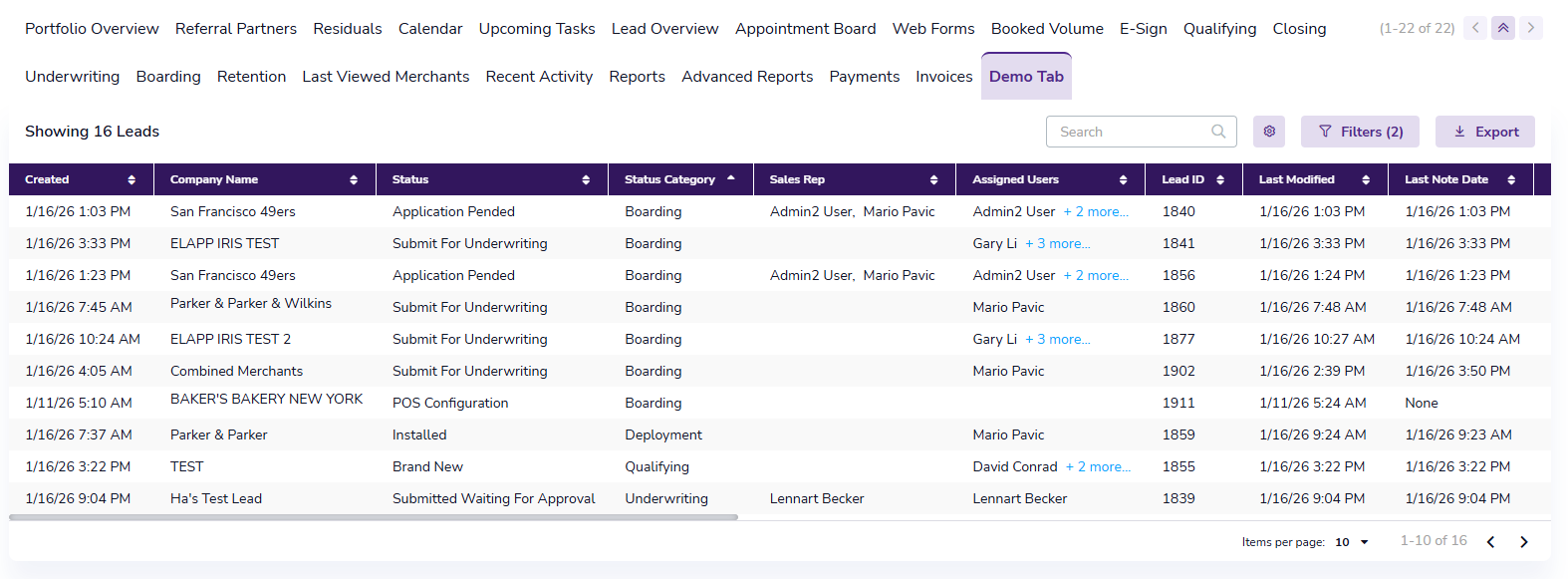Sort by Created column arrows
The image size is (1568, 579).
[x=131, y=180]
